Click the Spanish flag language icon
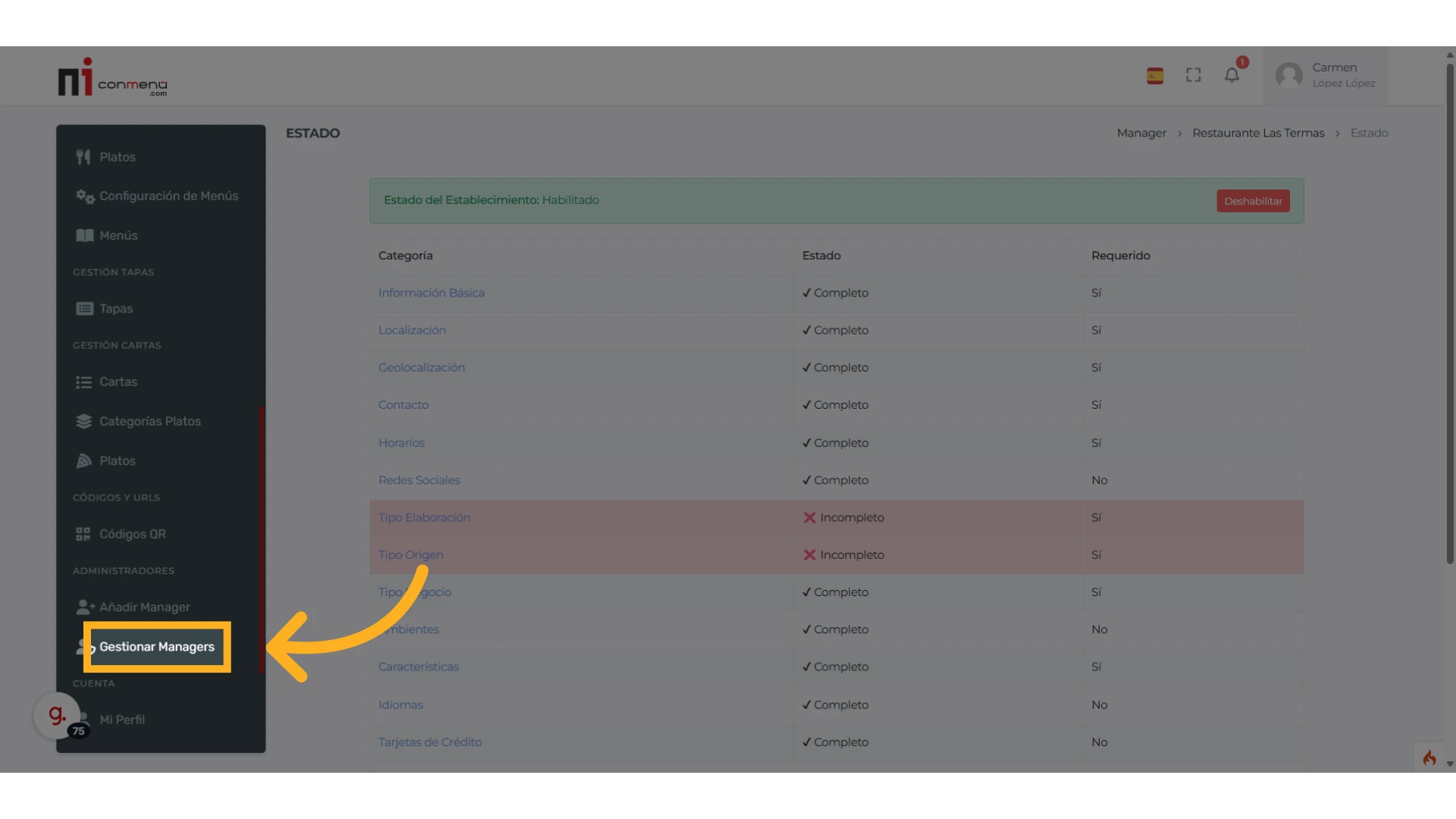The height and width of the screenshot is (819, 1456). point(1154,76)
